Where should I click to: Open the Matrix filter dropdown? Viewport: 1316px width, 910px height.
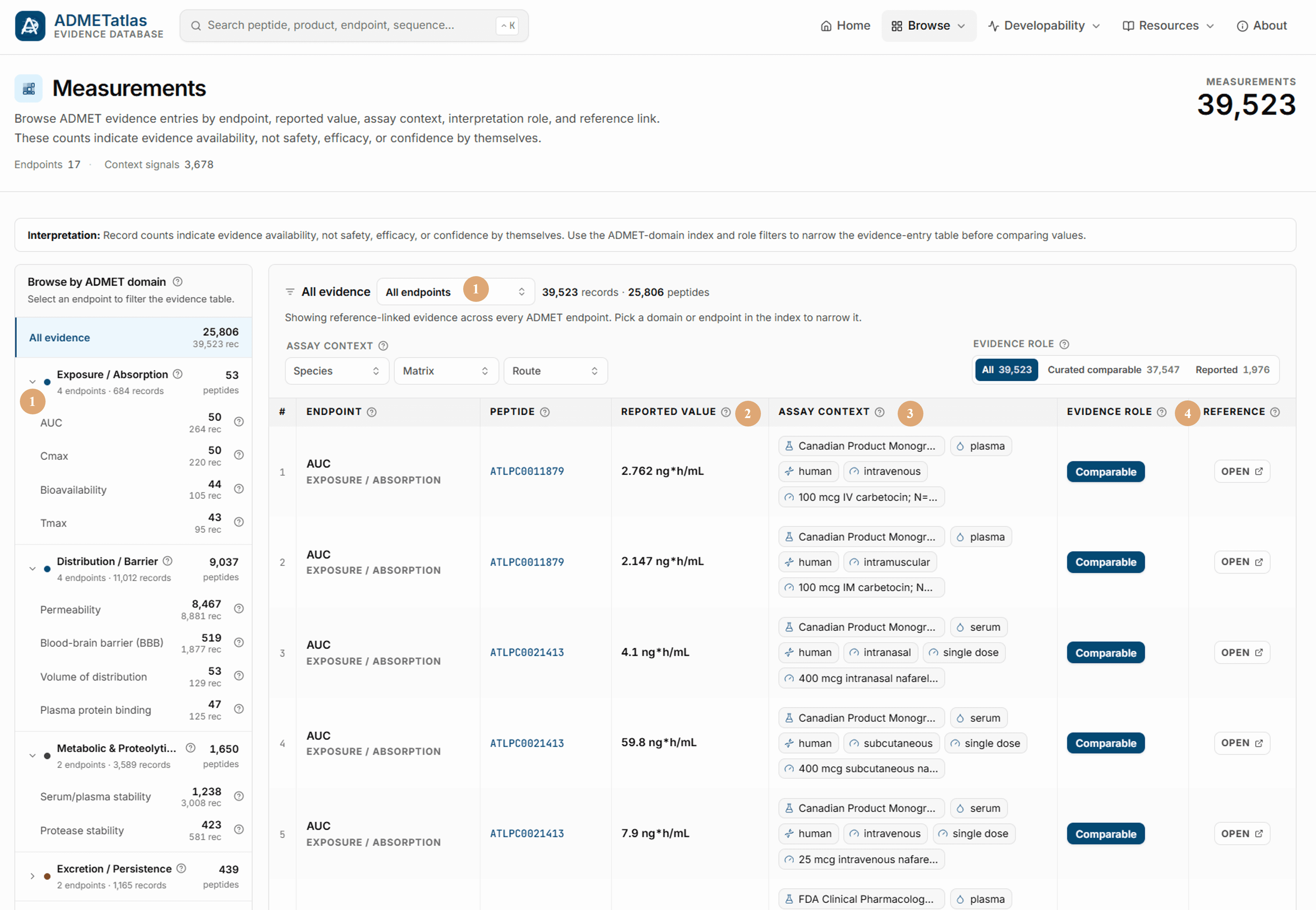pos(446,371)
